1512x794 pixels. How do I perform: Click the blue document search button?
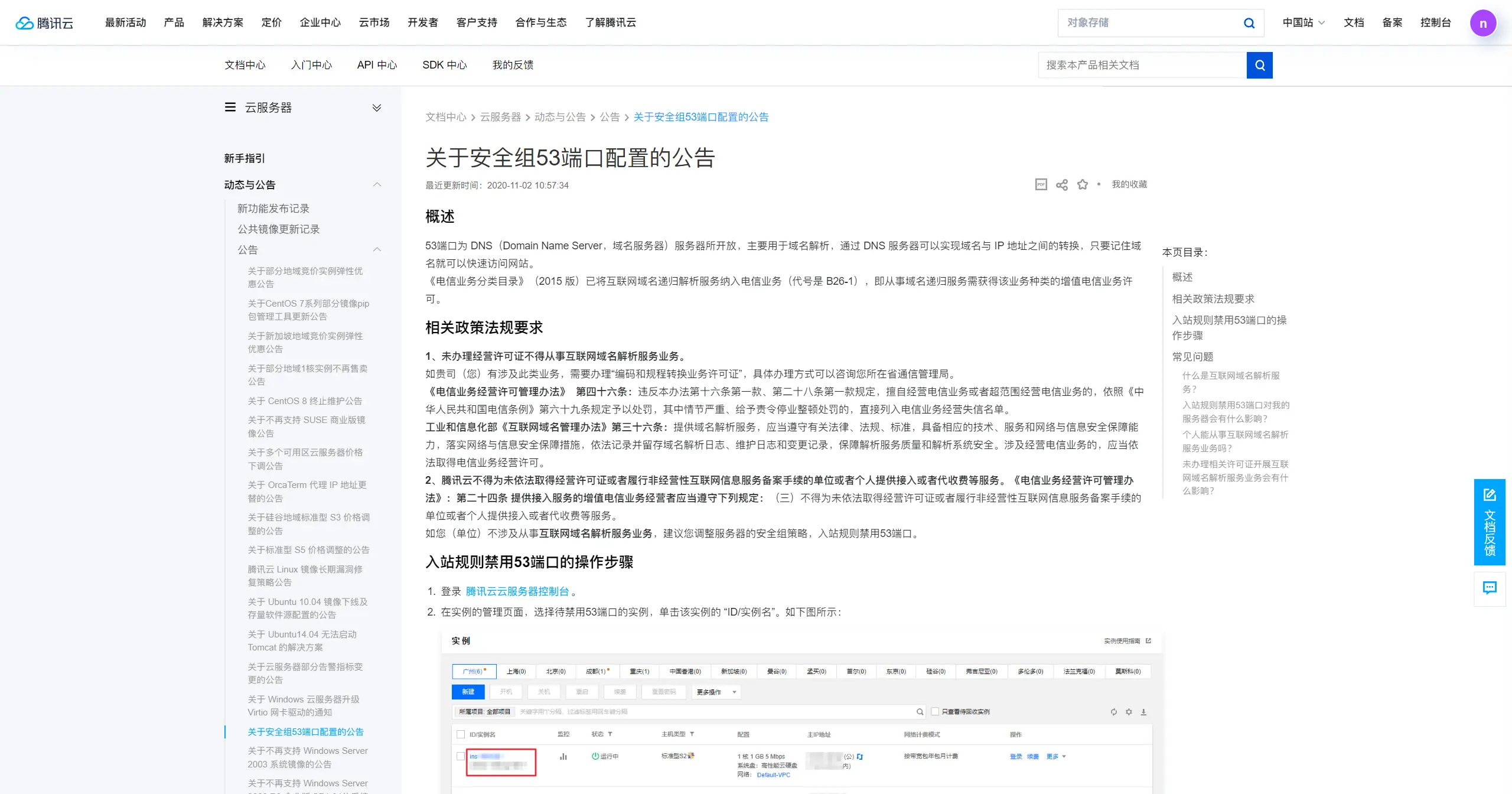point(1259,65)
